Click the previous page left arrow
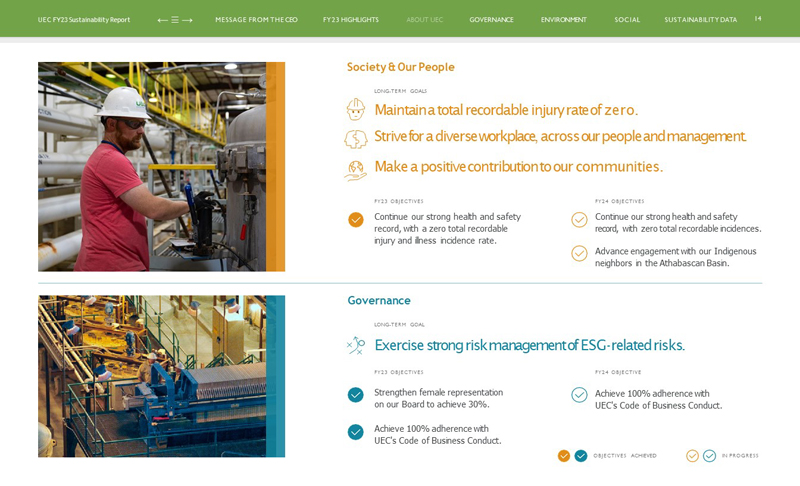Image resolution: width=800 pixels, height=486 pixels. 162,20
